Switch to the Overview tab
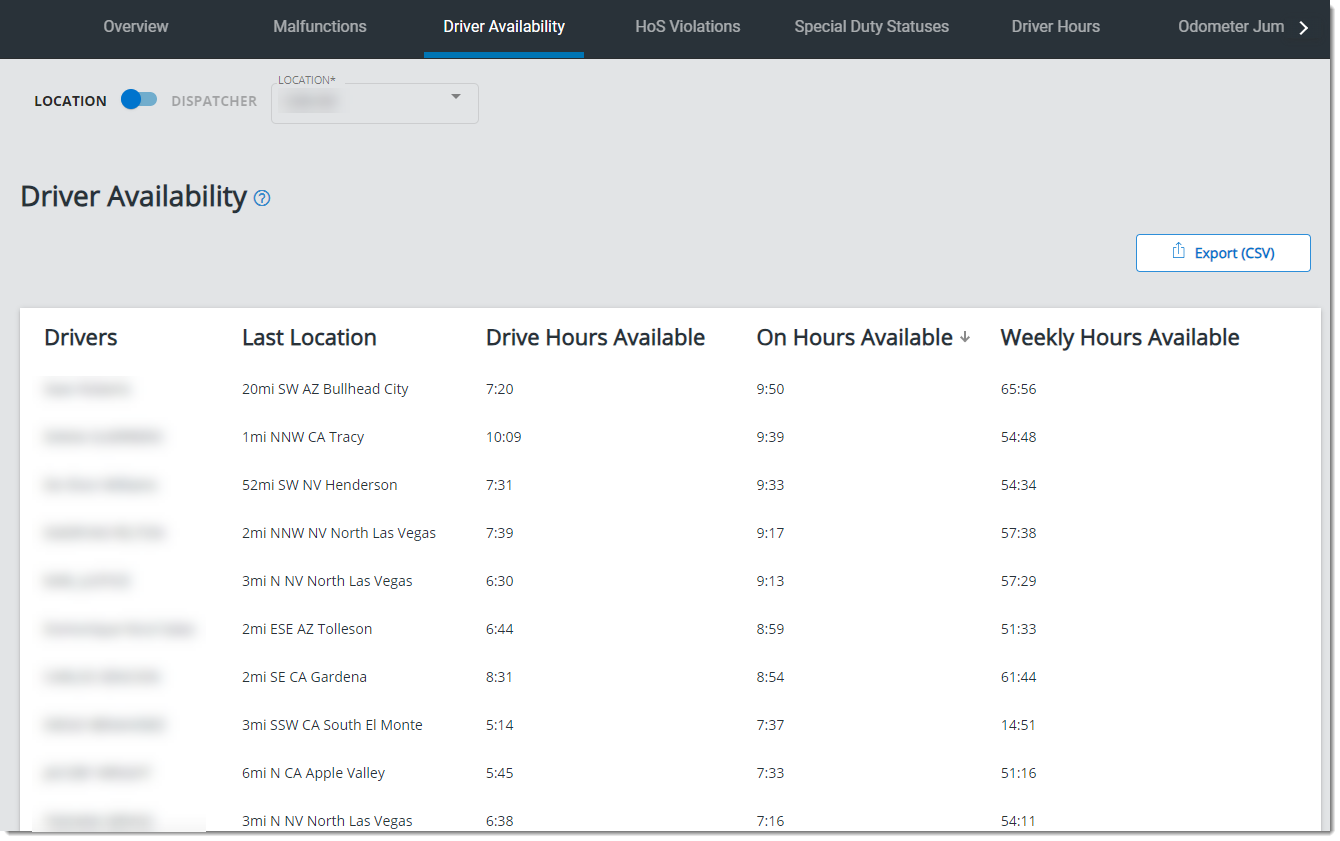This screenshot has height=841, width=1340. pos(136,27)
